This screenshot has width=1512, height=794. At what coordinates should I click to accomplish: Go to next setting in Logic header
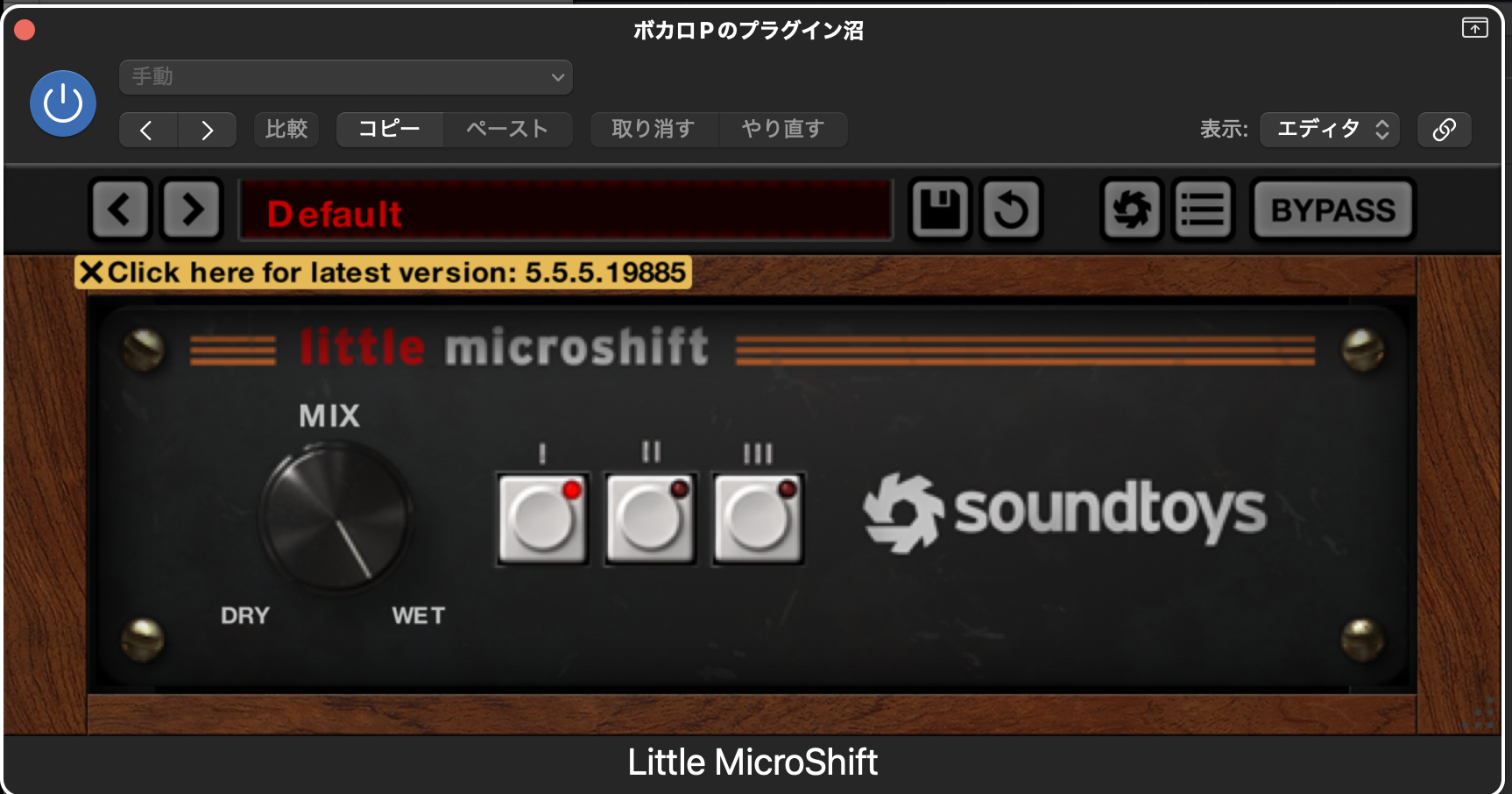pyautogui.click(x=207, y=130)
